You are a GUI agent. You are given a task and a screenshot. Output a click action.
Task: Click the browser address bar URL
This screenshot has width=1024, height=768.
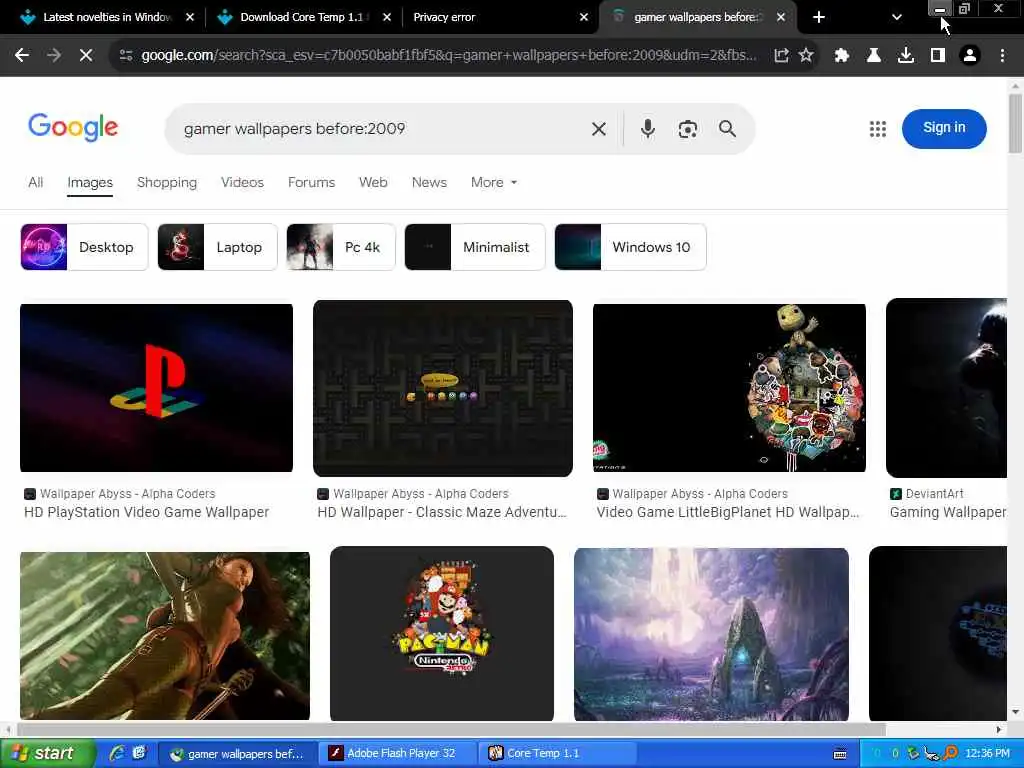[449, 56]
